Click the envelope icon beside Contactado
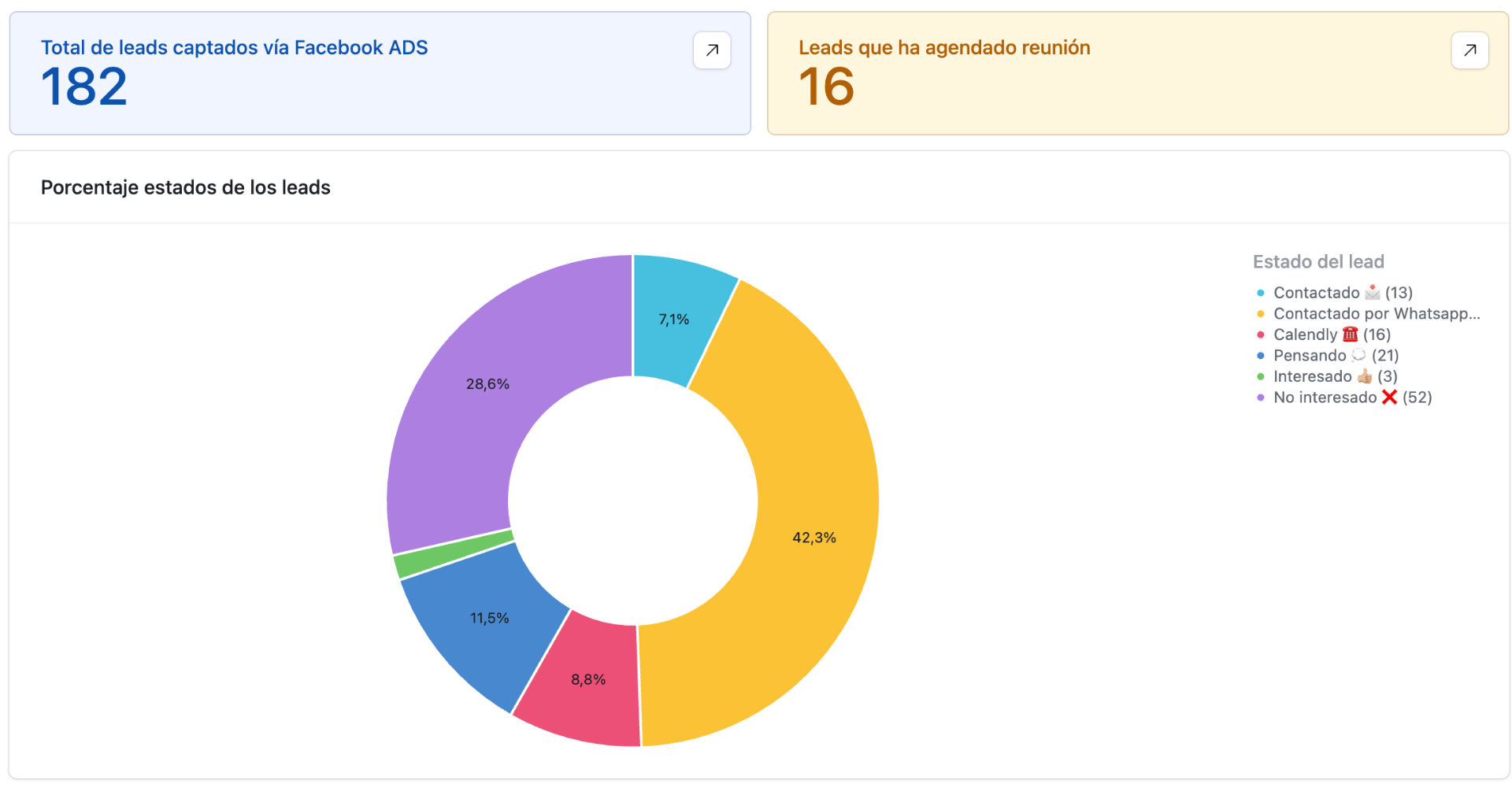Screen dimensions: 1512x791 pyautogui.click(x=1372, y=292)
